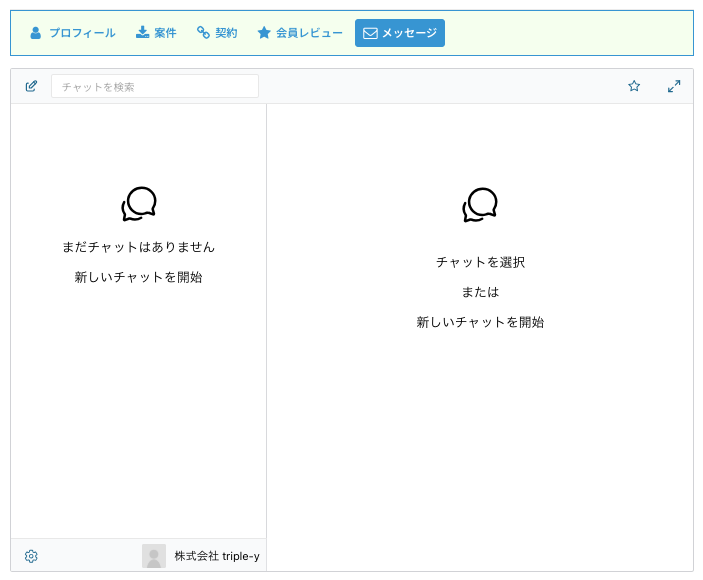
Task: Switch to the プロフィール tab
Action: click(82, 33)
